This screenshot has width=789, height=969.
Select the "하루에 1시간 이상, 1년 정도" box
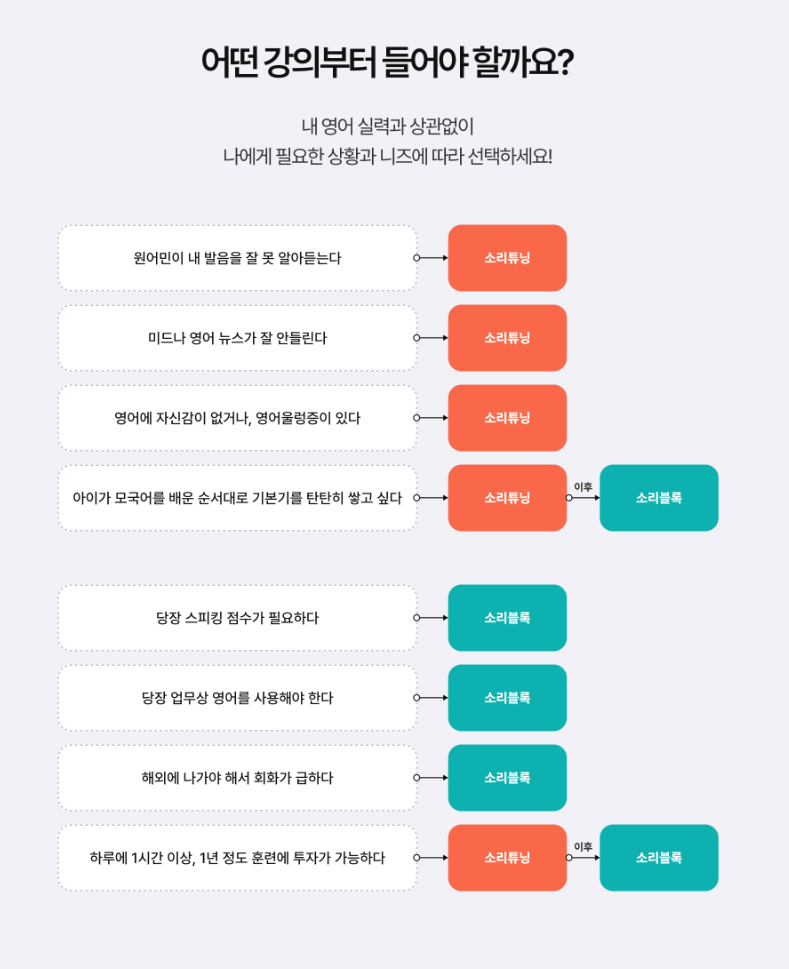tap(237, 858)
